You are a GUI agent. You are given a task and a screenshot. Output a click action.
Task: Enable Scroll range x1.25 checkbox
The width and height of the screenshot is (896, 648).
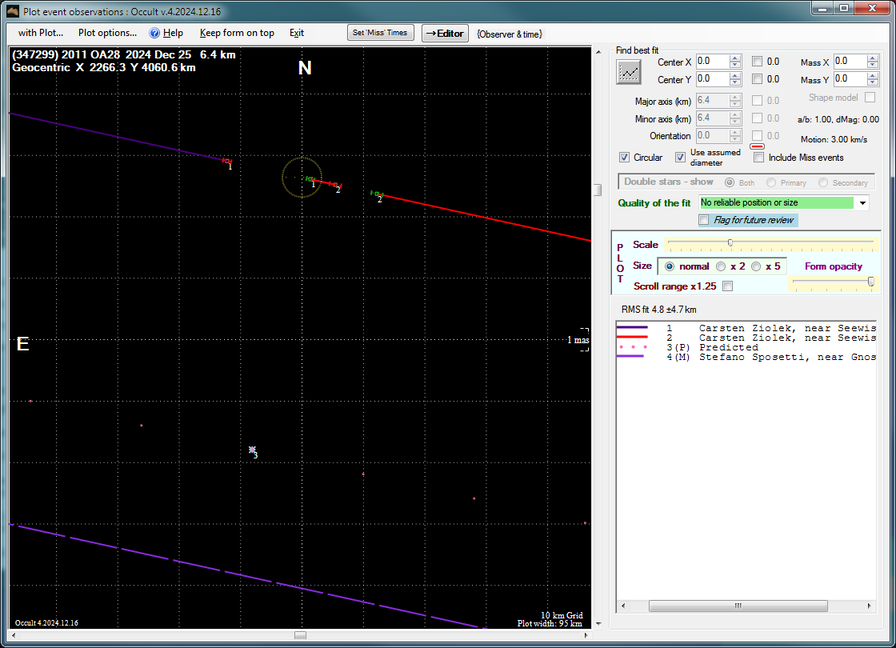[x=727, y=286]
